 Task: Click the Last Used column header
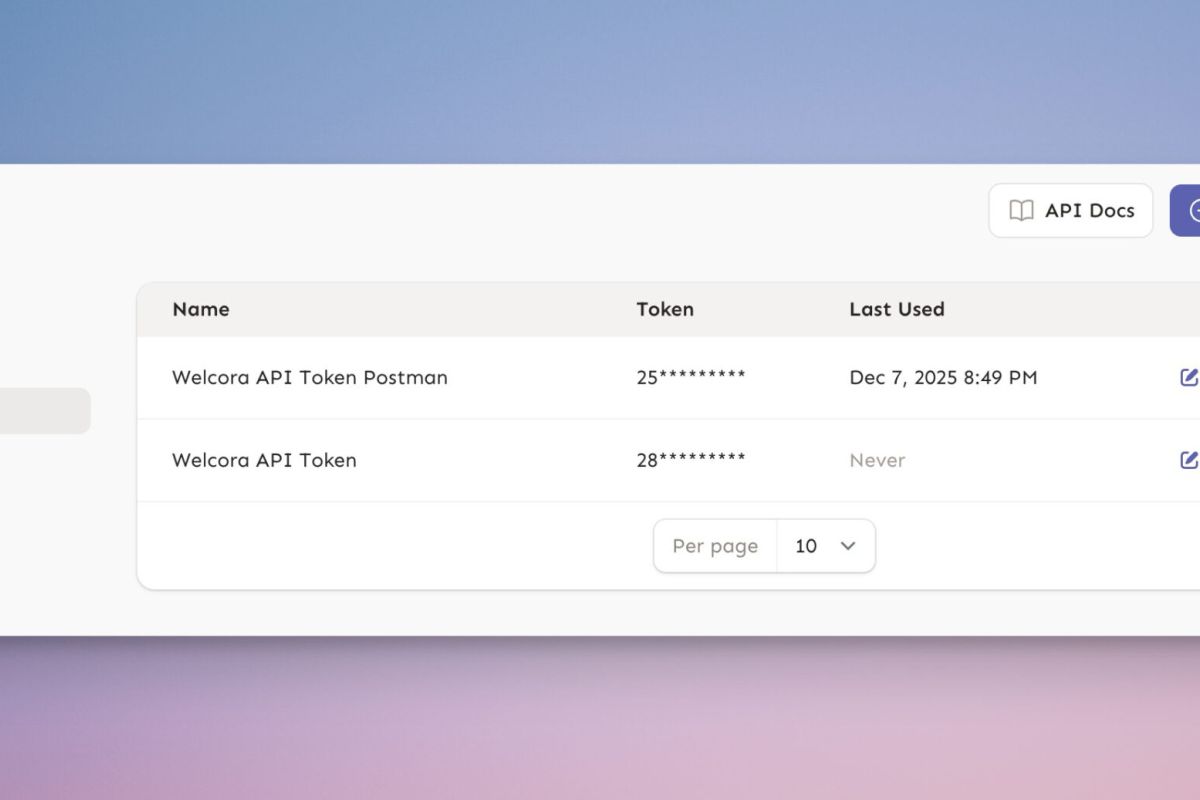tap(897, 309)
